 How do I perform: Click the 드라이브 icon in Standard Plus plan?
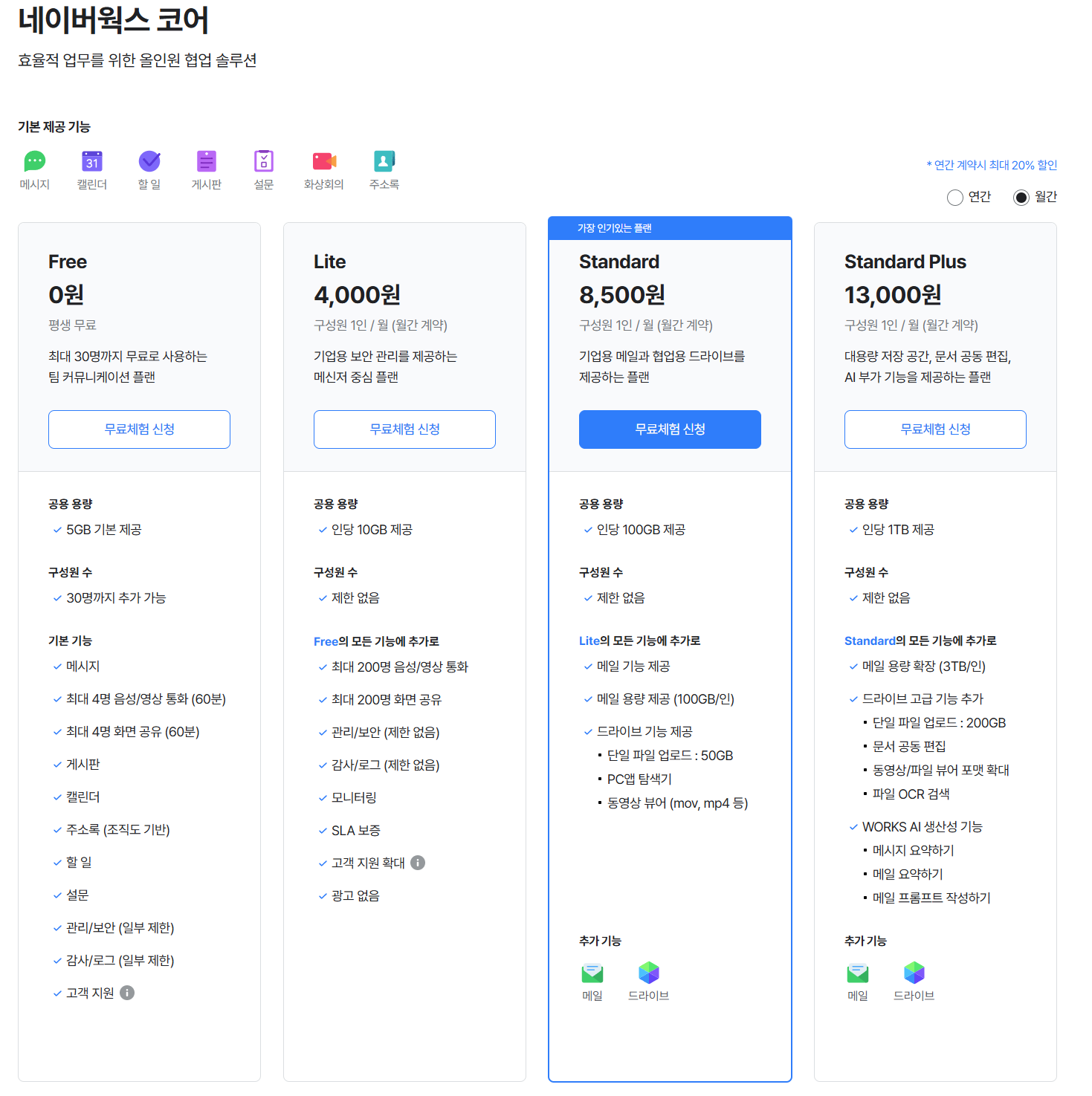[x=914, y=973]
